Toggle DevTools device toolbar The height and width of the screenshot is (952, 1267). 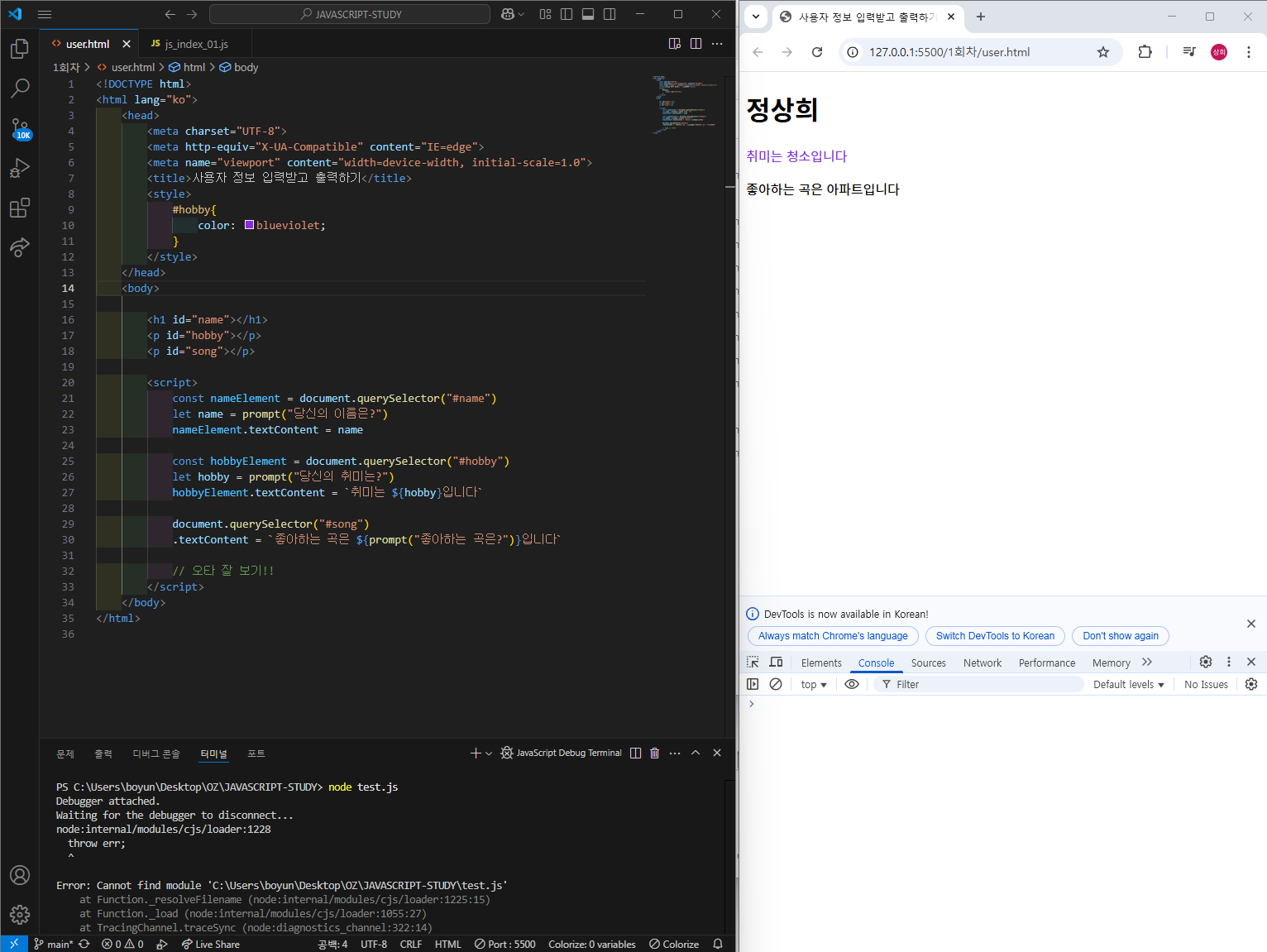pos(776,663)
